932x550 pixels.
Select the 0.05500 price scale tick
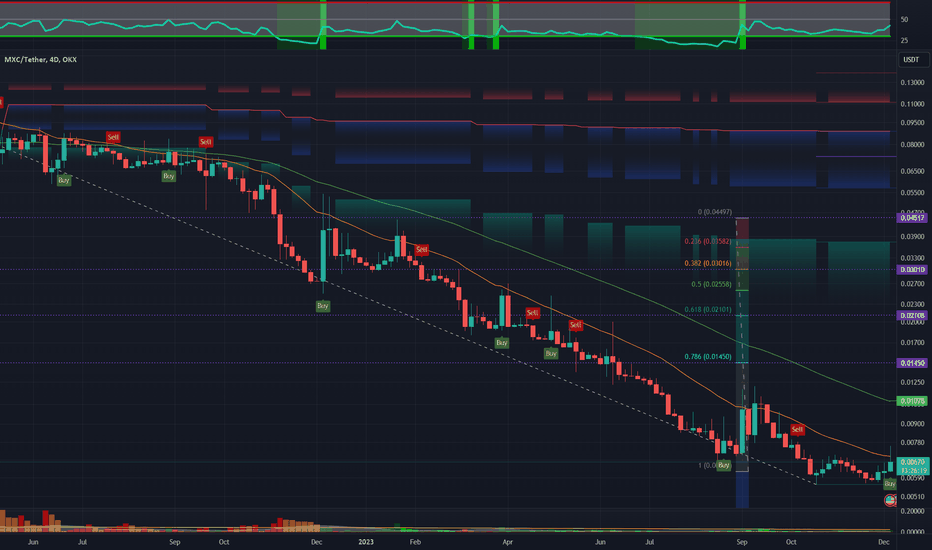tap(912, 193)
